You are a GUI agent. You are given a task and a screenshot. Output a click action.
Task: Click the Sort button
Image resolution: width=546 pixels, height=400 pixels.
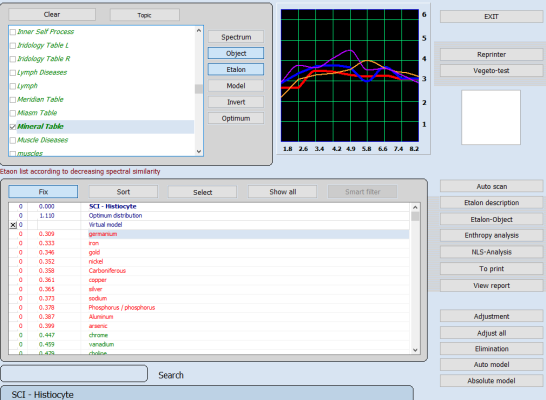point(123,191)
